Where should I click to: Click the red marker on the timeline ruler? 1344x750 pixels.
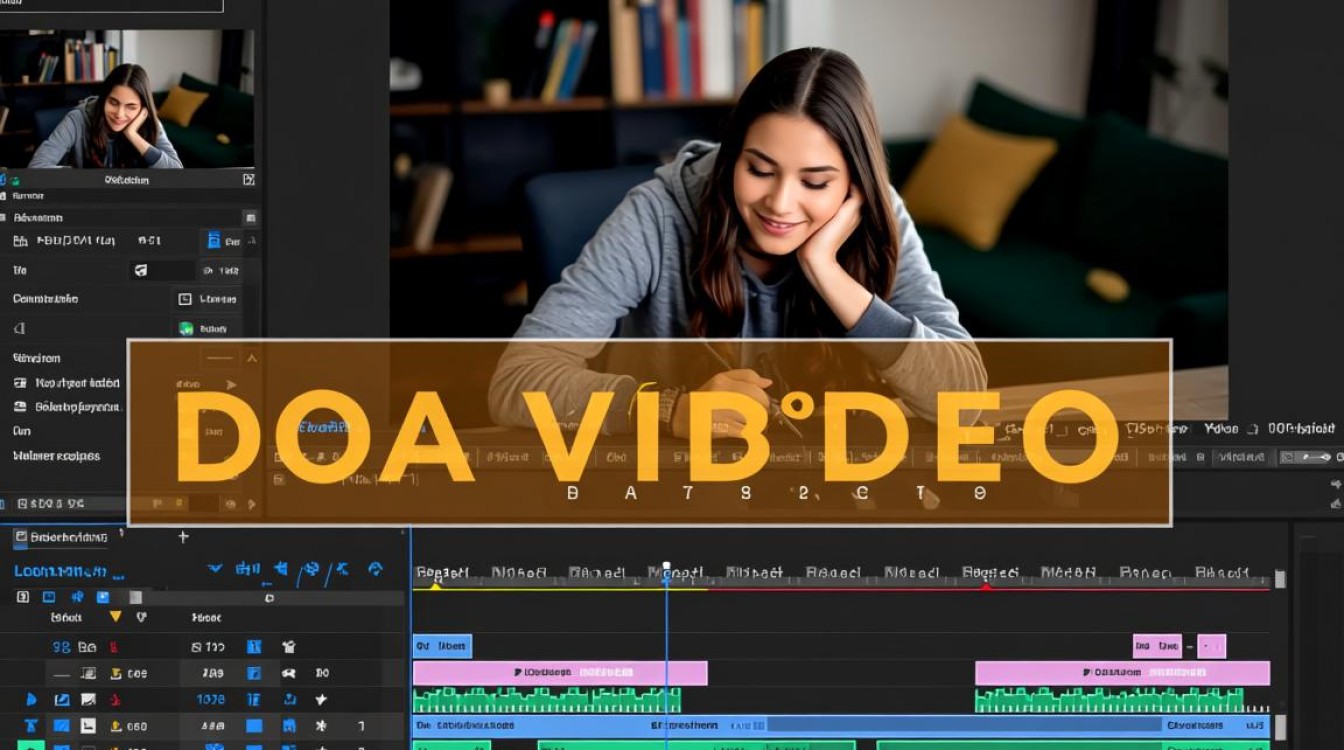tap(986, 586)
